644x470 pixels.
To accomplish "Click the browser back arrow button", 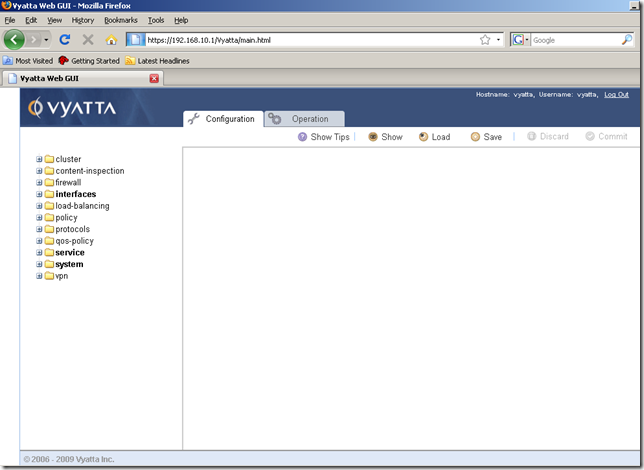I will click(14, 40).
